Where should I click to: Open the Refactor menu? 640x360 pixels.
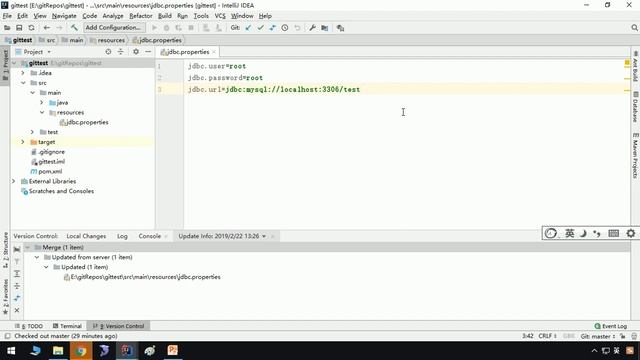[x=140, y=16]
